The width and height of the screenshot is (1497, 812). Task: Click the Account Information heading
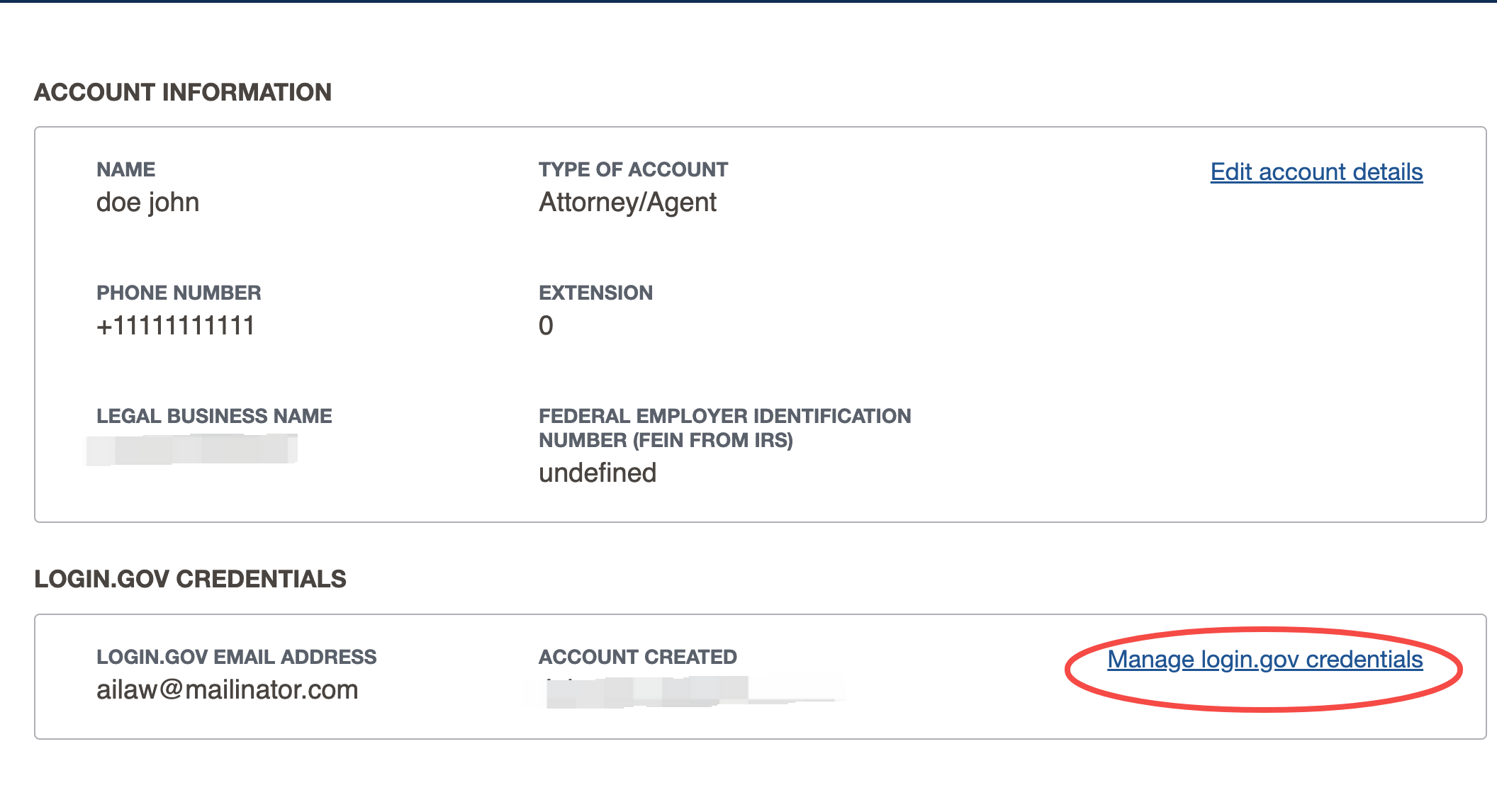[183, 92]
